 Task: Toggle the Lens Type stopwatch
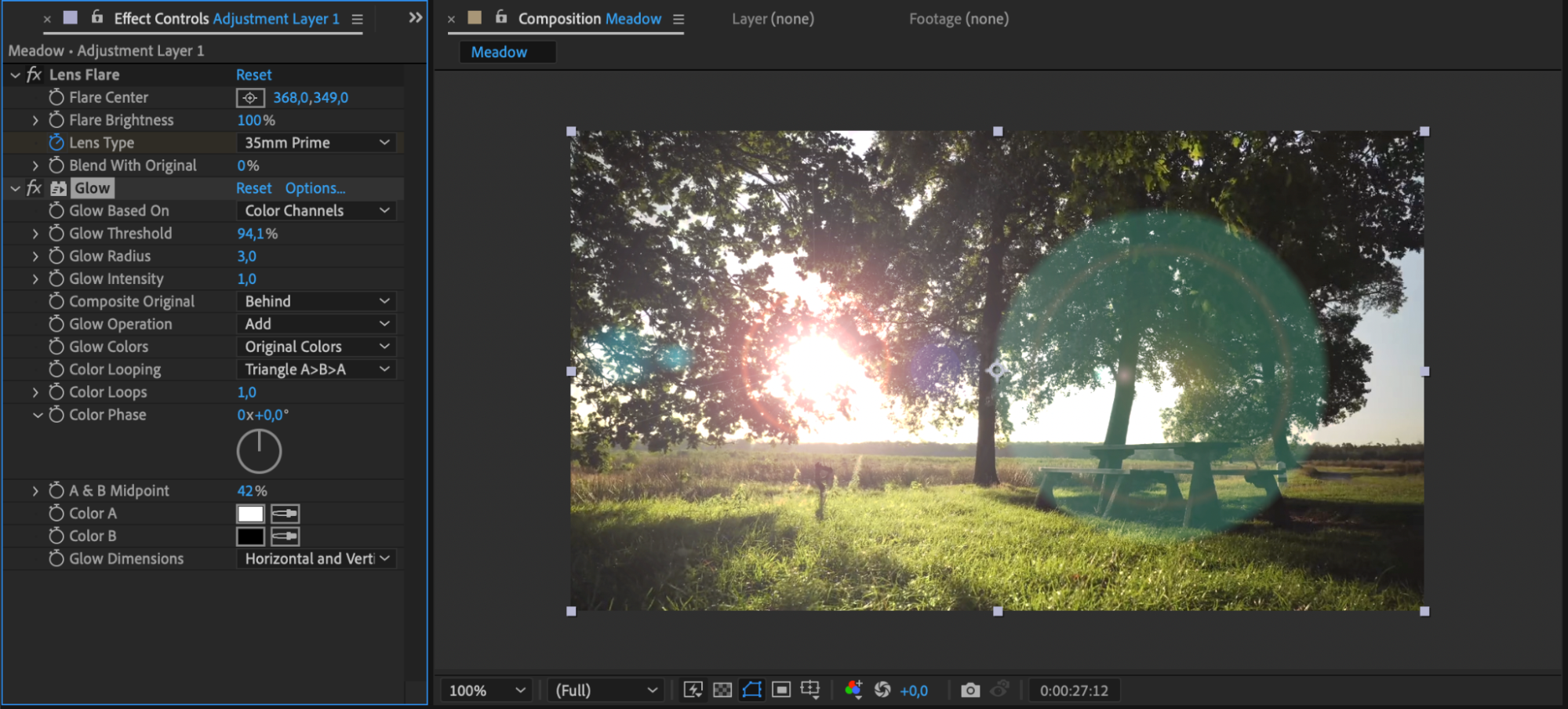point(56,143)
